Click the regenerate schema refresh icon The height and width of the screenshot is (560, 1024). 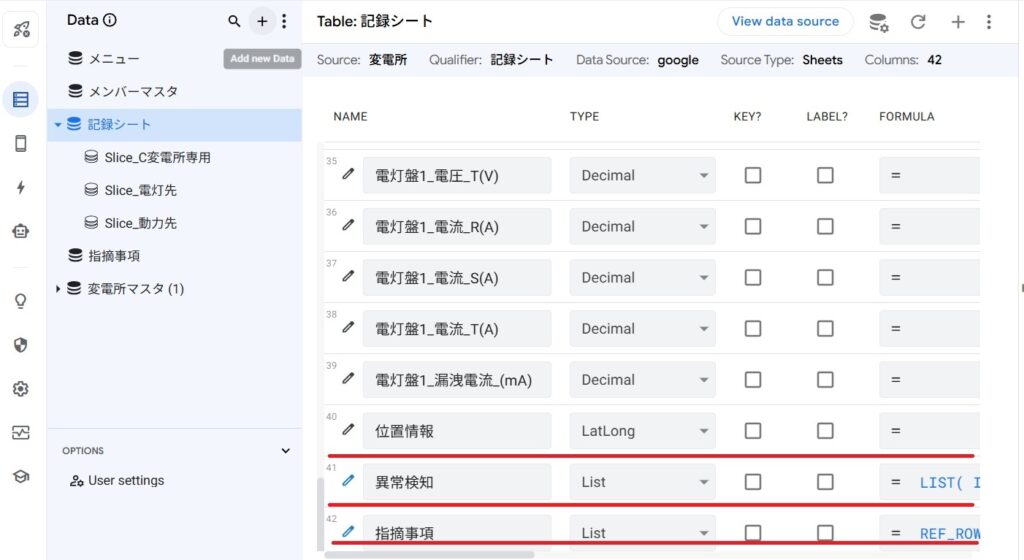[x=918, y=22]
